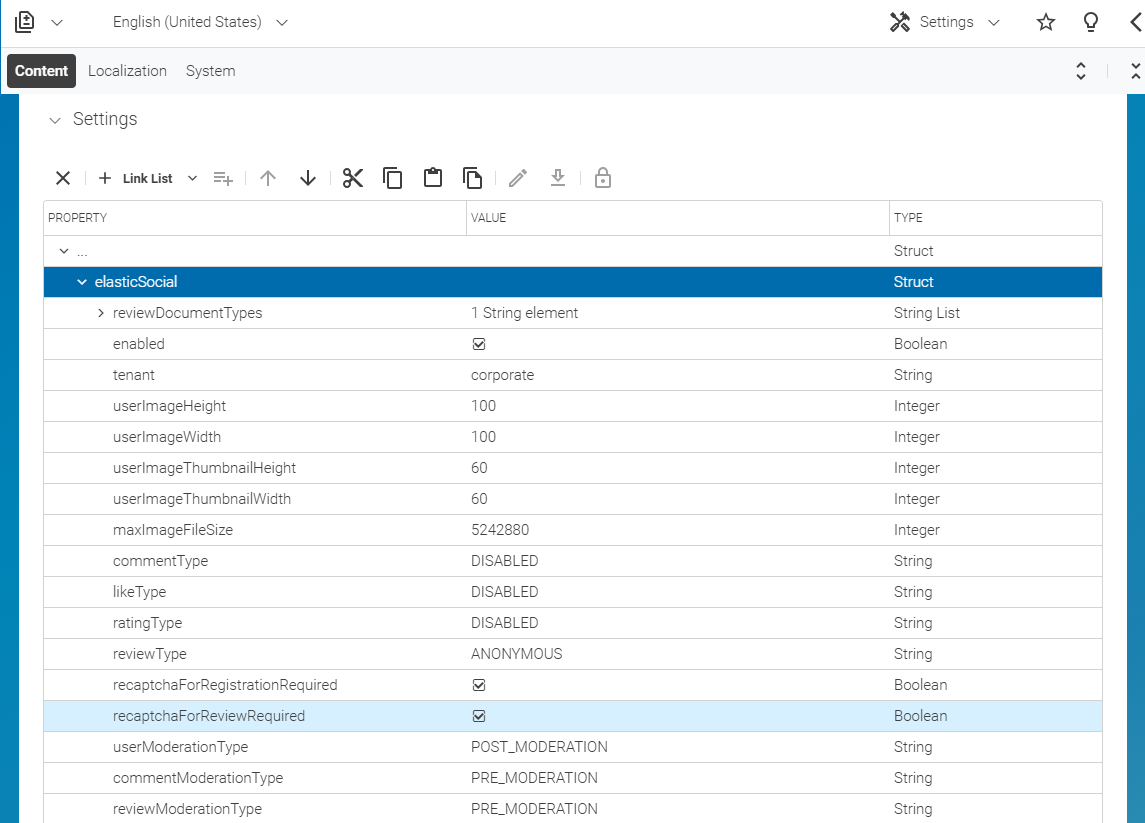
Task: Open the Settings menu in the header
Action: click(x=944, y=21)
